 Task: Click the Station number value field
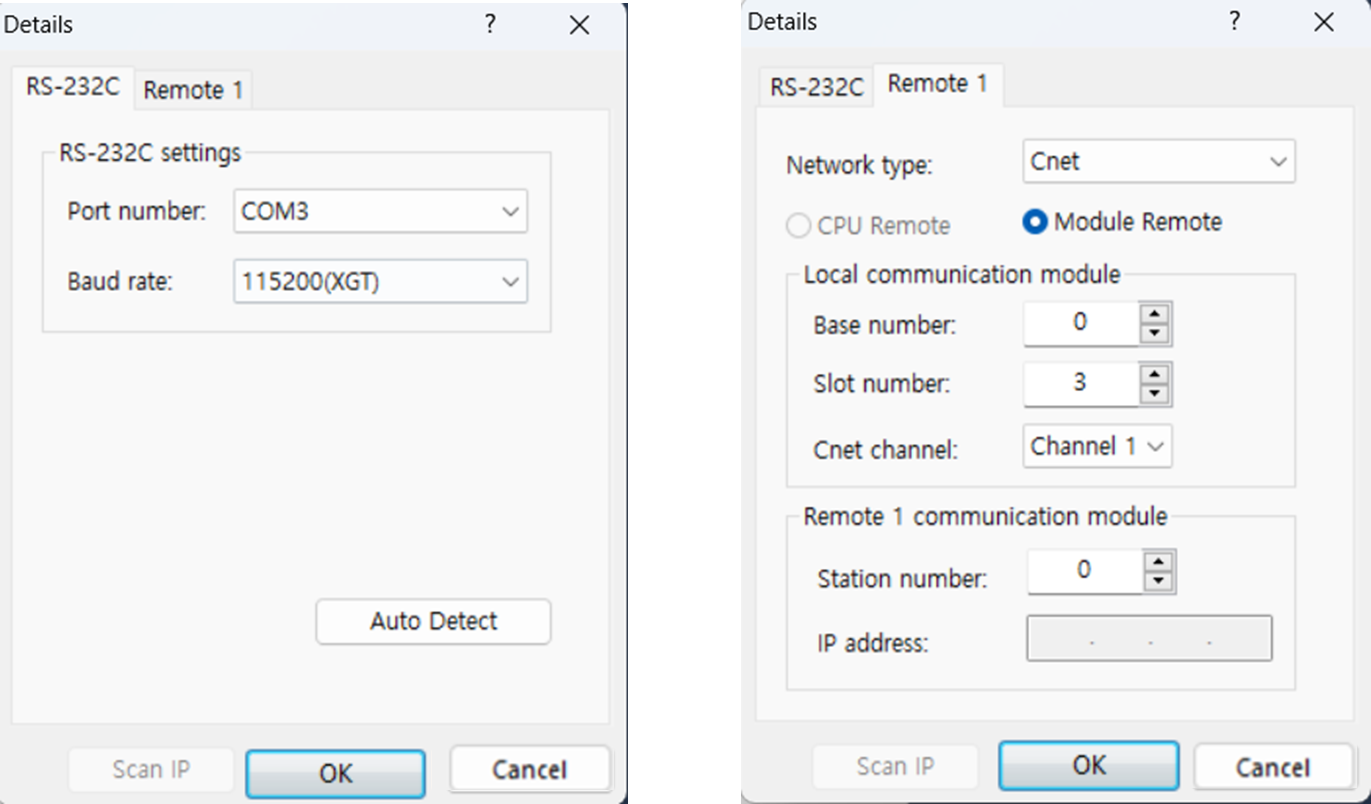point(1085,570)
